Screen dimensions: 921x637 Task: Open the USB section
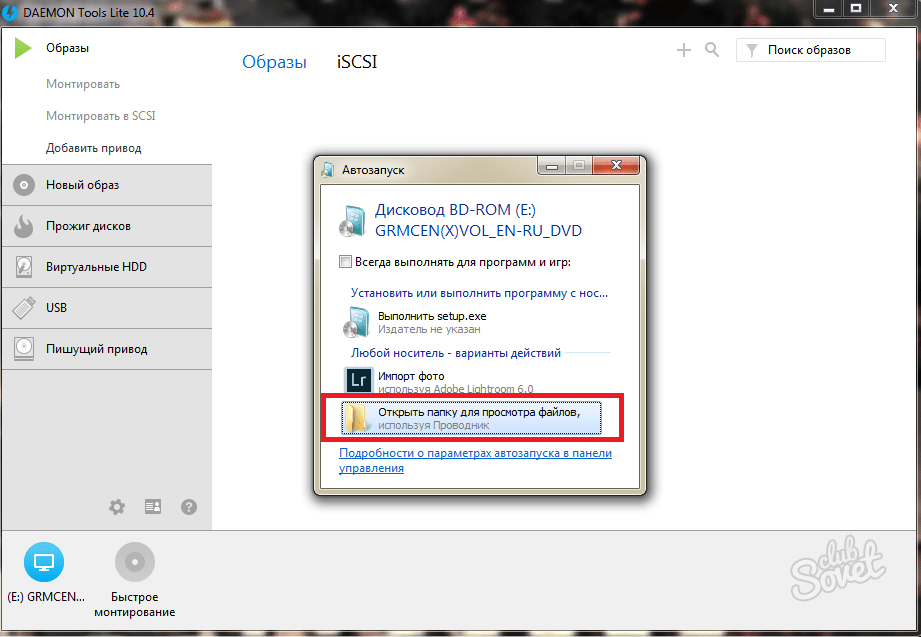pos(107,308)
